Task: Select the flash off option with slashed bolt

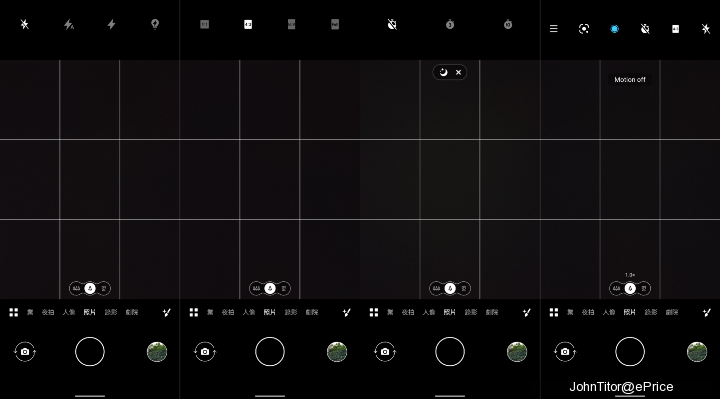Action: click(25, 24)
